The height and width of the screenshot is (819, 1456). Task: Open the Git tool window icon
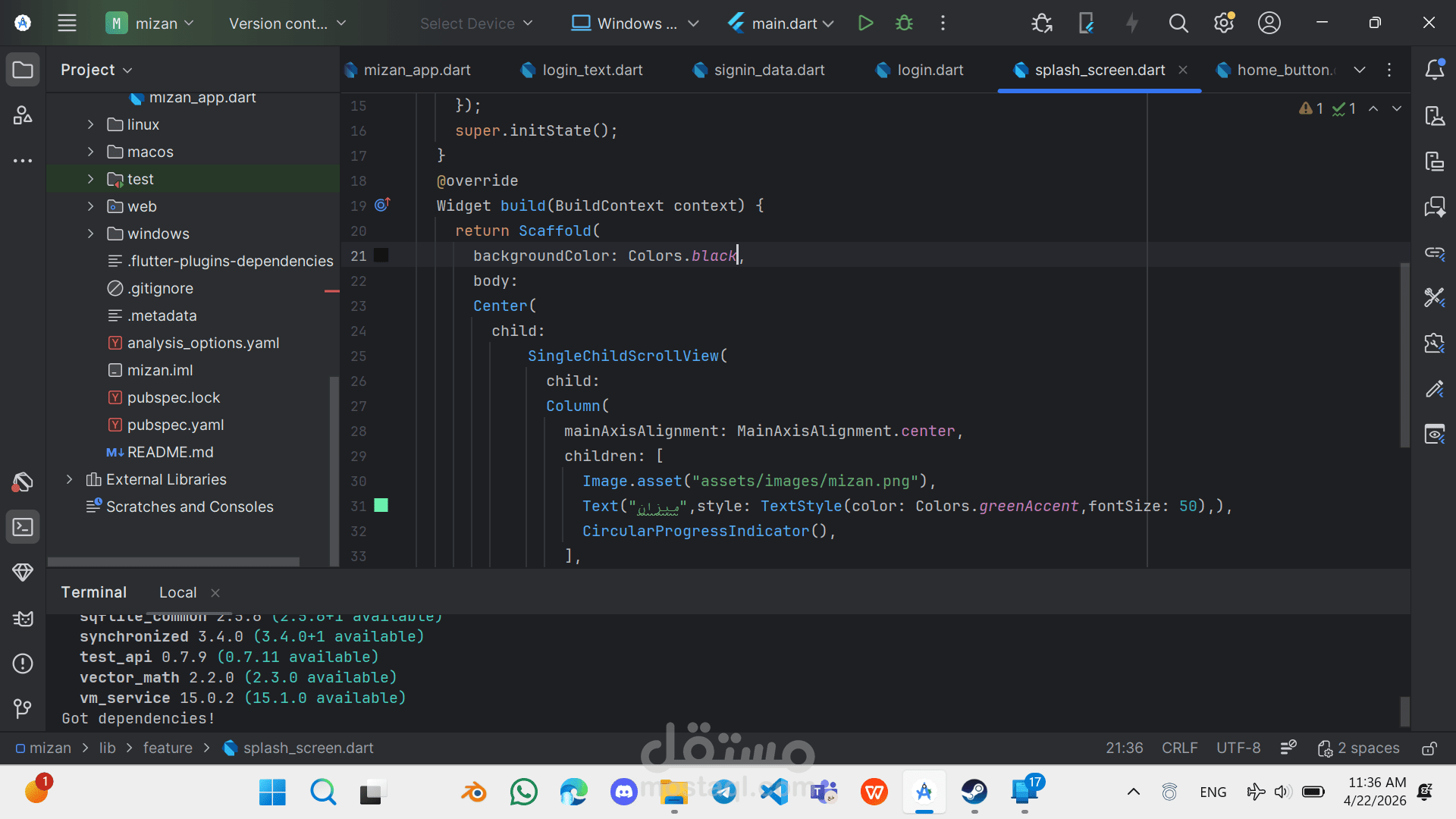(x=23, y=709)
